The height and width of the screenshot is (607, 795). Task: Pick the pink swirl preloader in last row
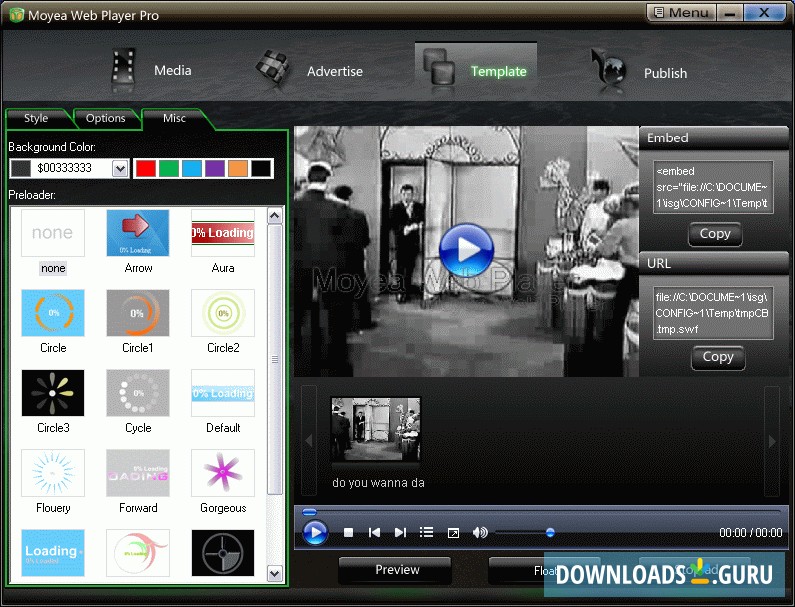138,553
